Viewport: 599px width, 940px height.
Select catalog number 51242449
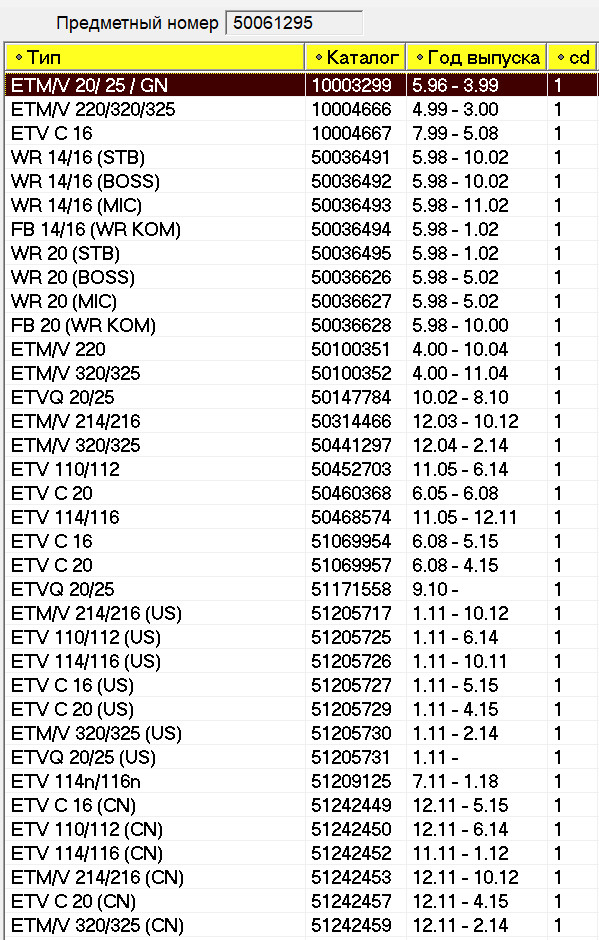tap(351, 805)
